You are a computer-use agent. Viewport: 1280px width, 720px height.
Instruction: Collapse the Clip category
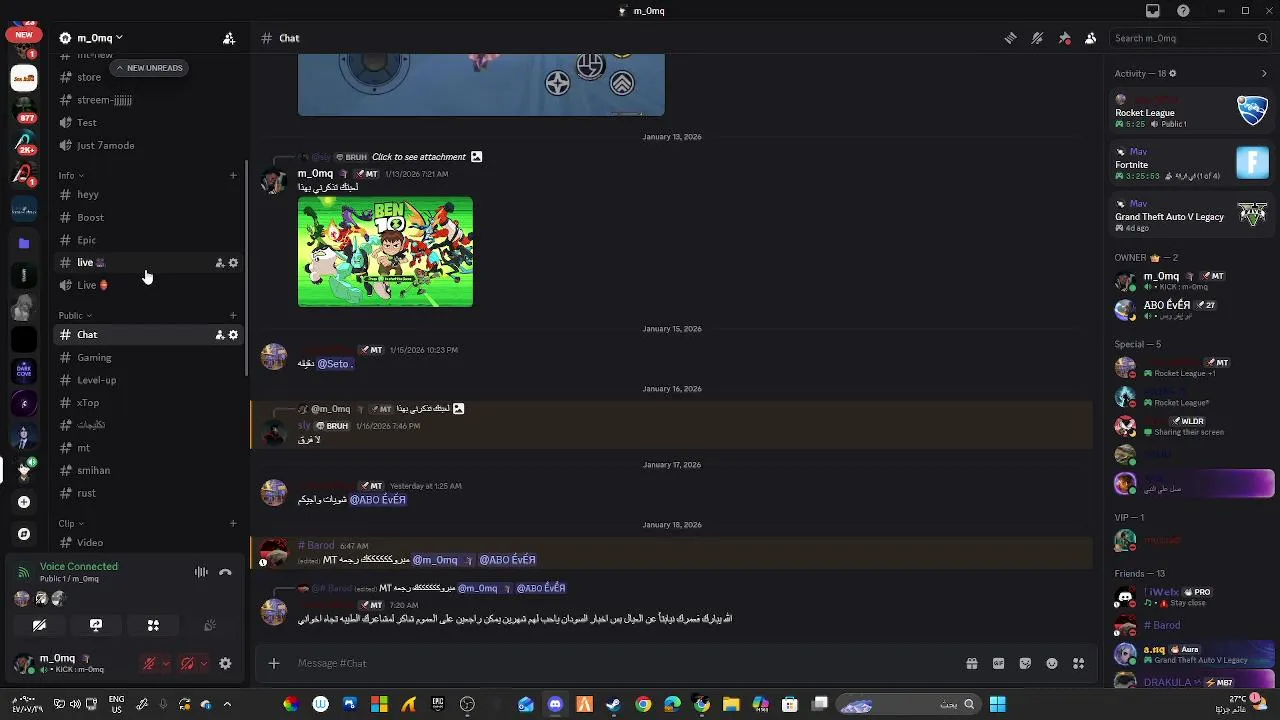click(x=70, y=523)
